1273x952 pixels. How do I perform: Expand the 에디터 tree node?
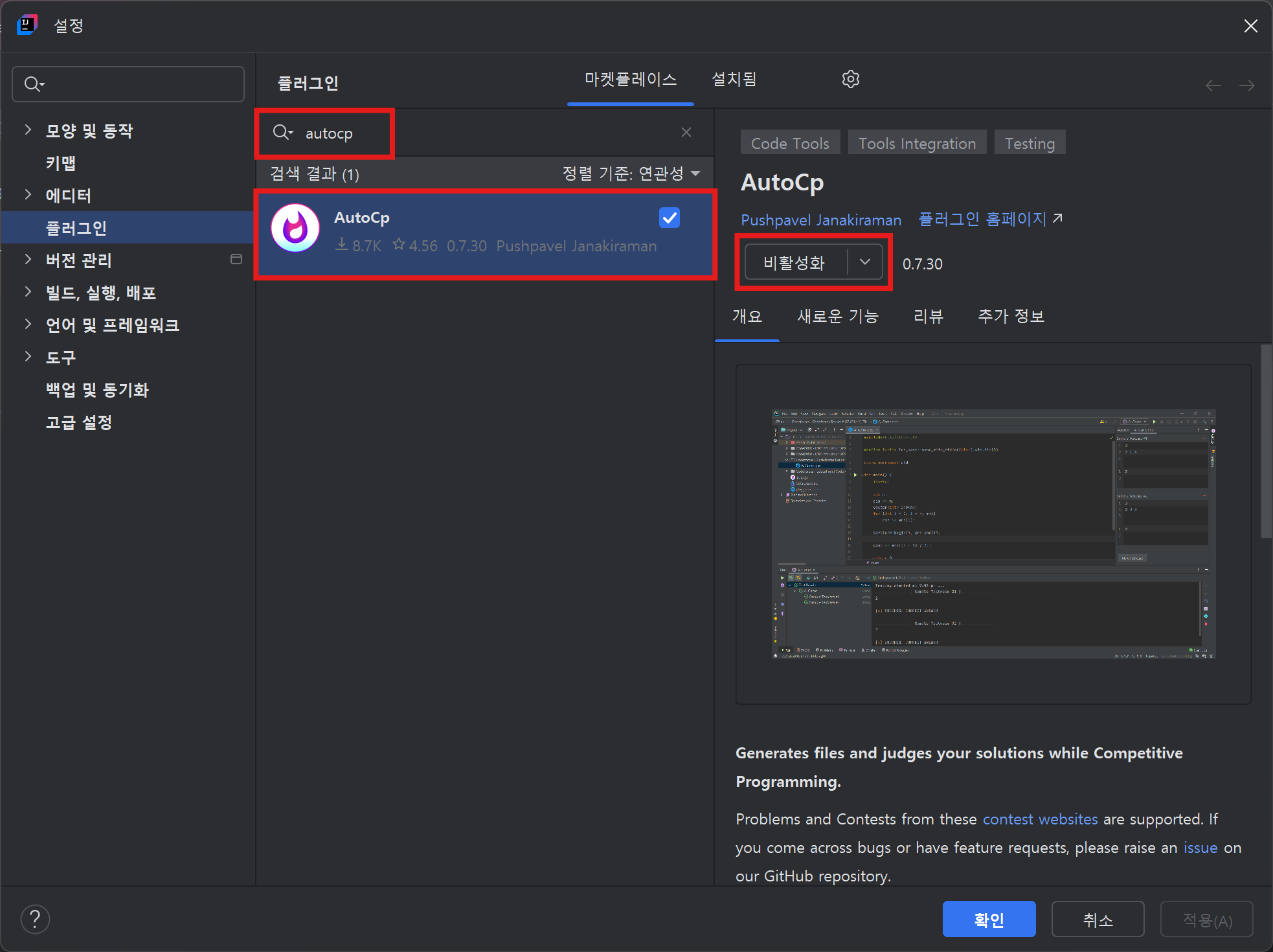pyautogui.click(x=28, y=194)
